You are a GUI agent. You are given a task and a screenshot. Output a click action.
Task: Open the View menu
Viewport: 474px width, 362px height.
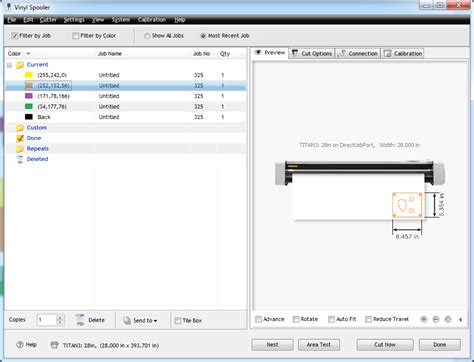(x=98, y=20)
